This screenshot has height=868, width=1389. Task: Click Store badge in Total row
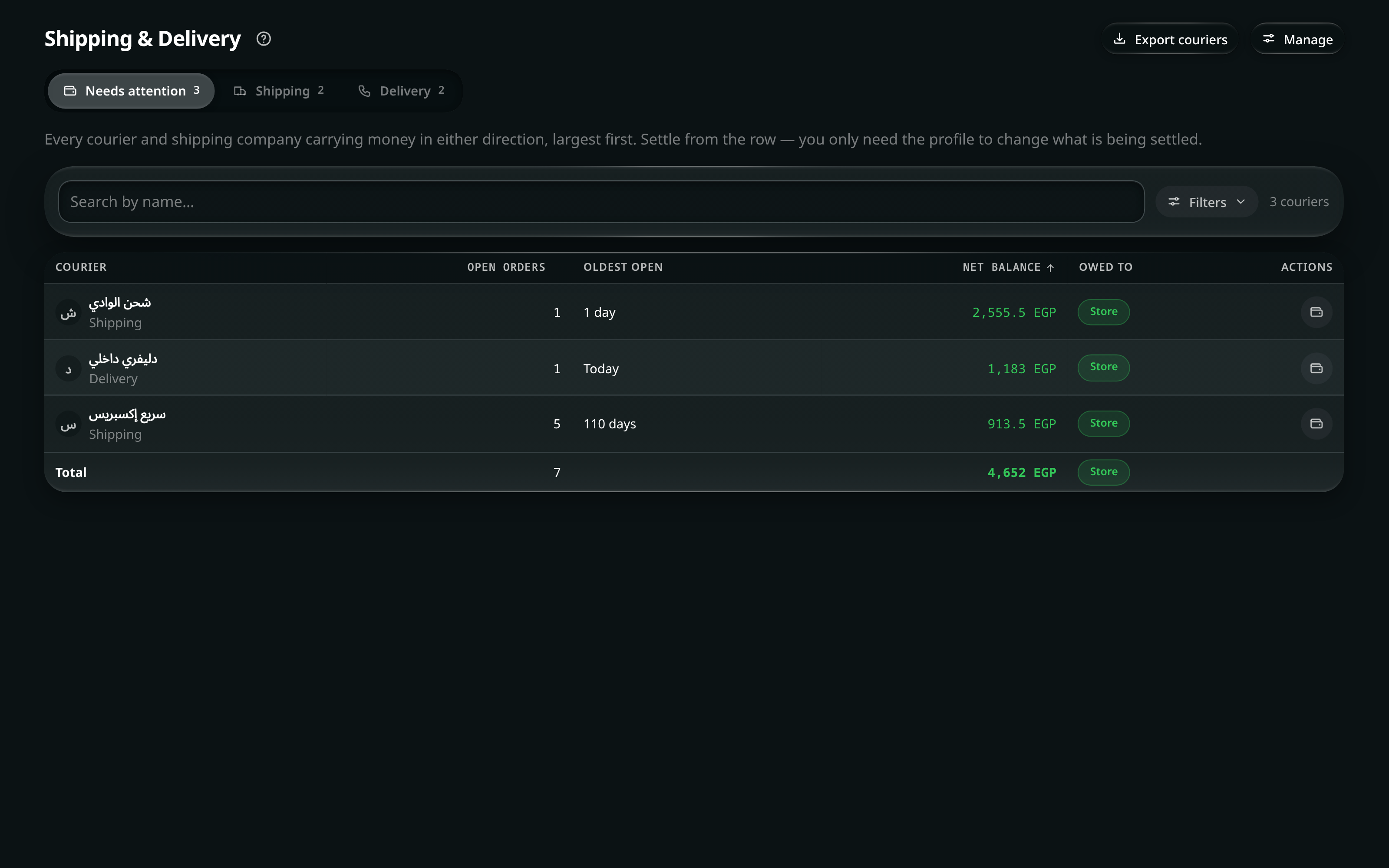[1103, 473]
